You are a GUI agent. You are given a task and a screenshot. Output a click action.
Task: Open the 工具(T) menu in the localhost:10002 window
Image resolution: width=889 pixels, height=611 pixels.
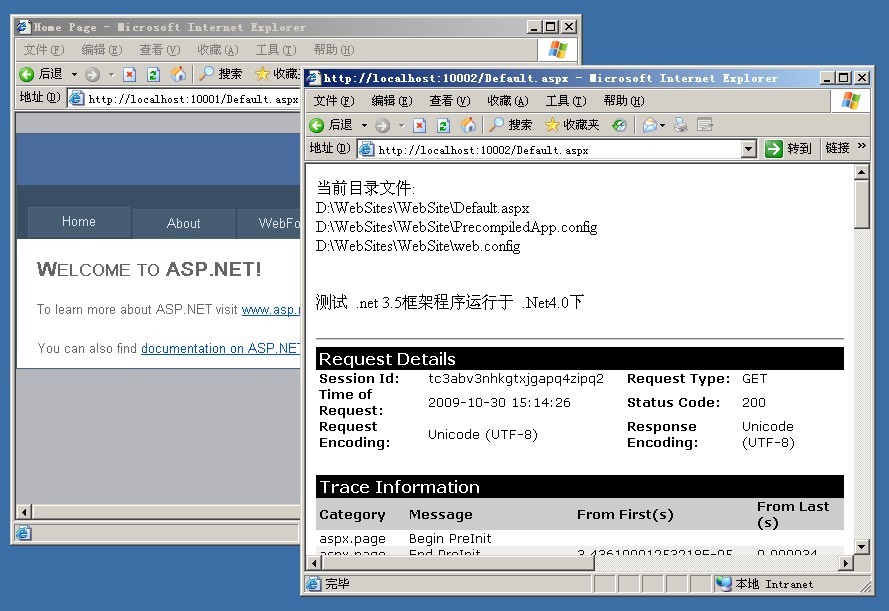[564, 101]
